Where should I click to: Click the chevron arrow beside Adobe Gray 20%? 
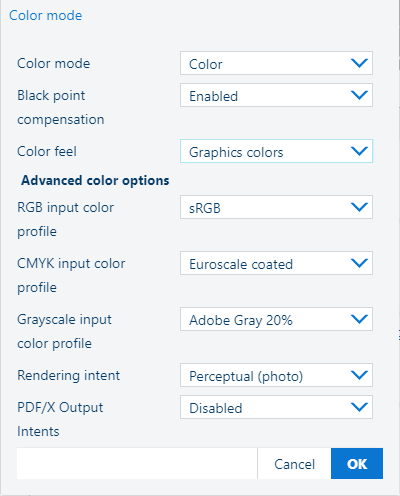[359, 319]
